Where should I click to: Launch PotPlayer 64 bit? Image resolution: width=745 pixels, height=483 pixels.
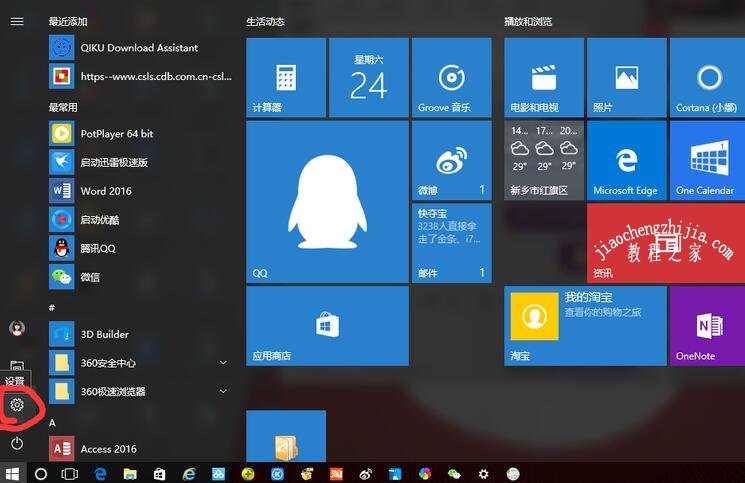[x=142, y=133]
